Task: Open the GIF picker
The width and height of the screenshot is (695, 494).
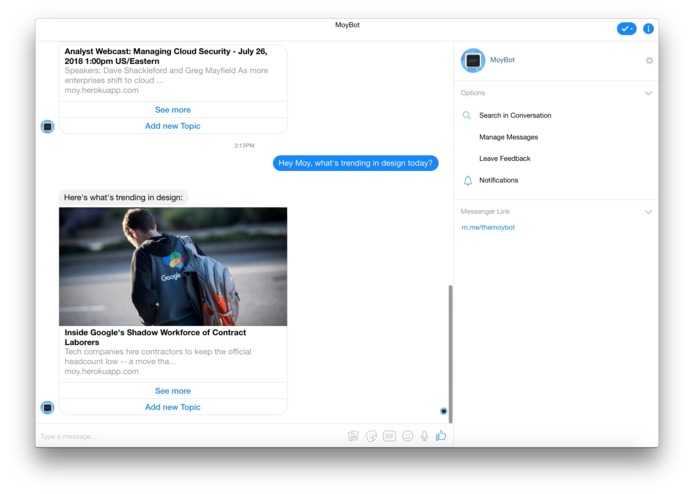Action: 389,436
